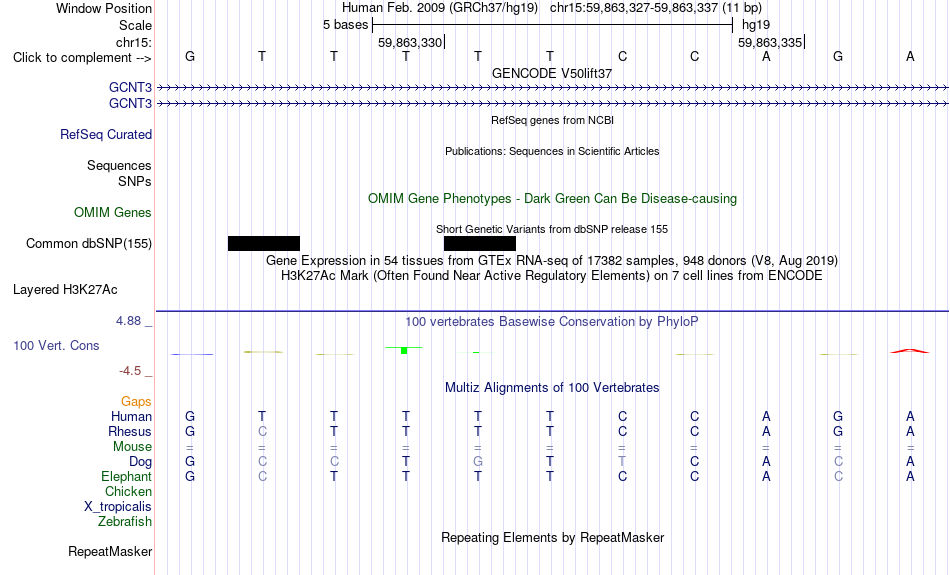Select the X_tropicalis species label
The height and width of the screenshot is (575, 950).
[x=118, y=507]
